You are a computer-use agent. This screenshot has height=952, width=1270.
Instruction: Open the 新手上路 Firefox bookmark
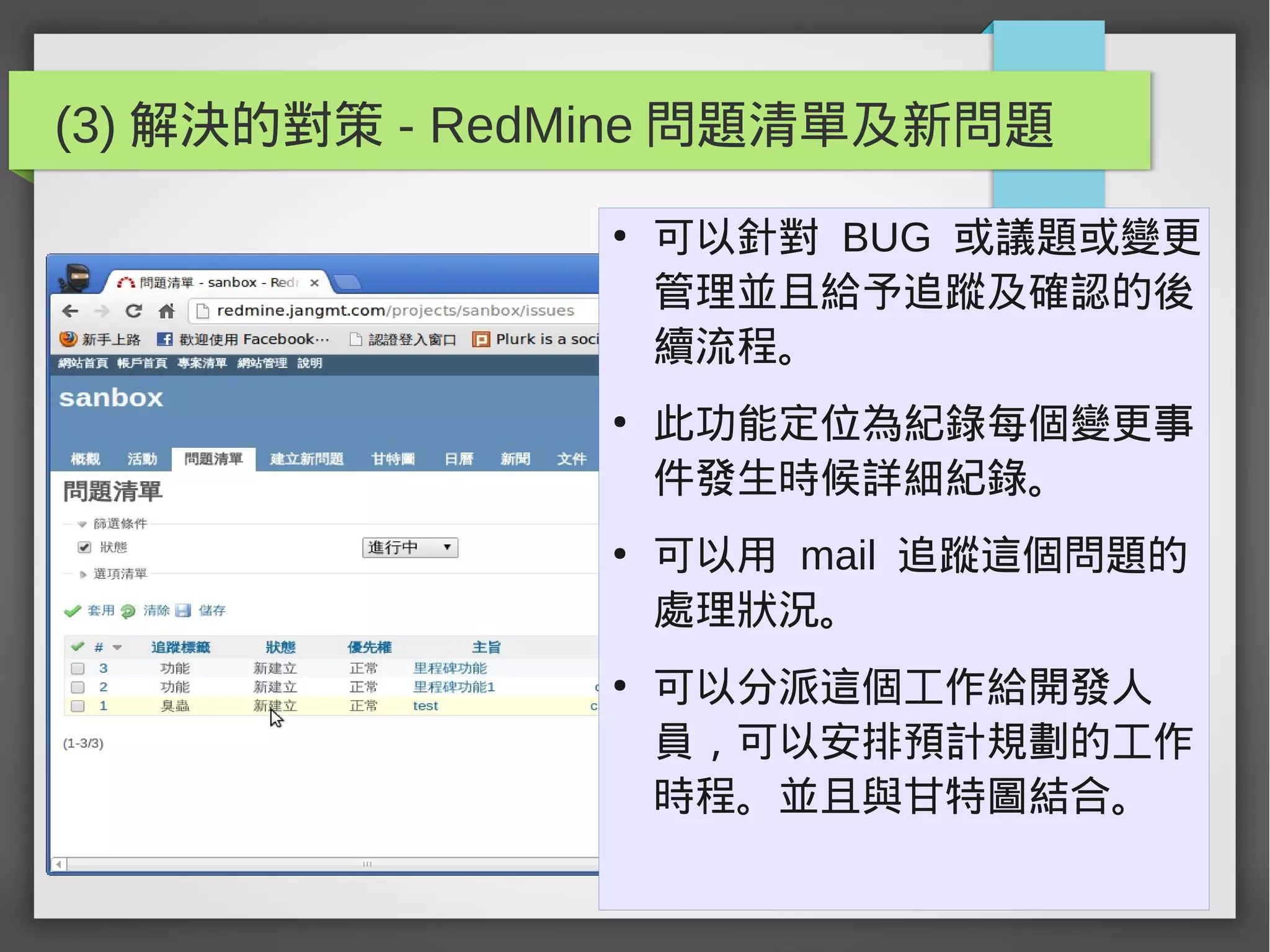100,339
